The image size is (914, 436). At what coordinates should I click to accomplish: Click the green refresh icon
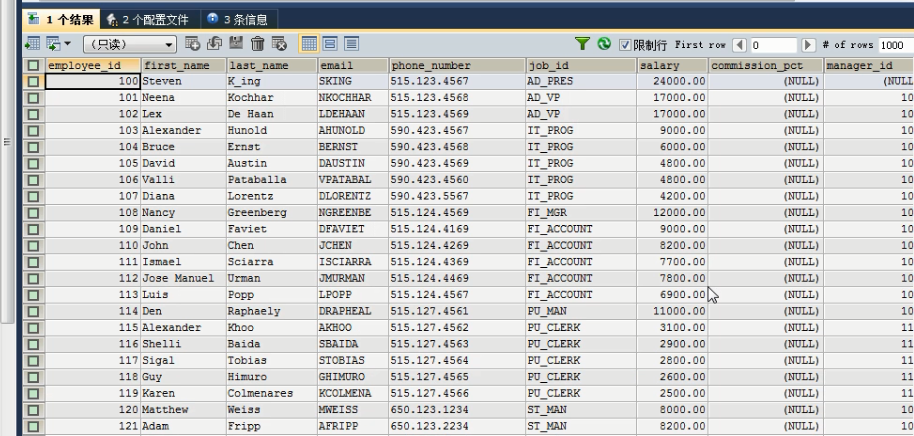[x=604, y=44]
